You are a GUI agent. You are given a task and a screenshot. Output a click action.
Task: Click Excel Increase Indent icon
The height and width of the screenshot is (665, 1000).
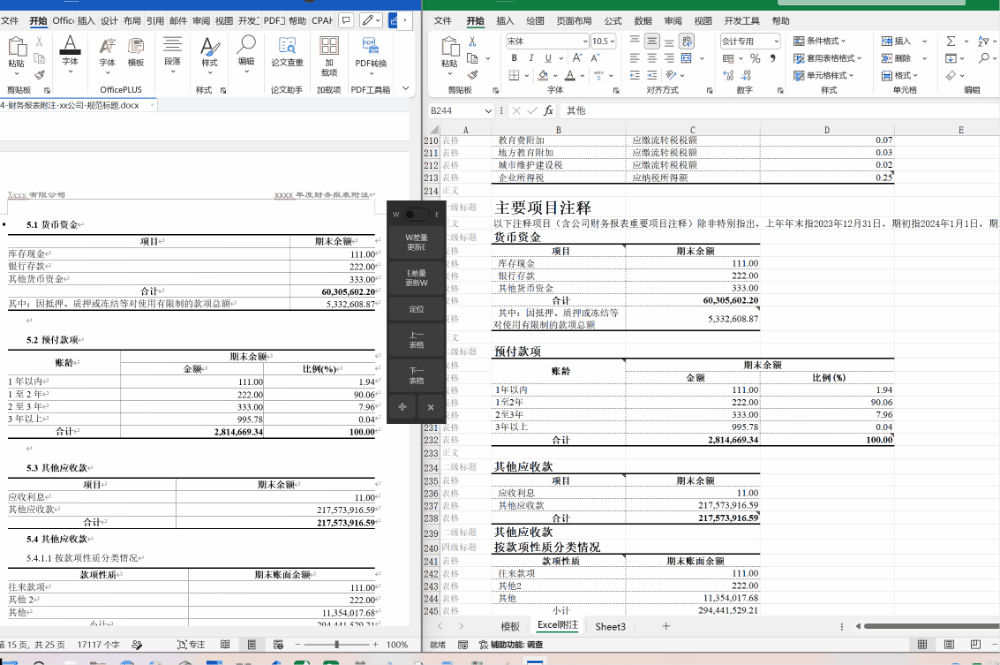[652, 75]
